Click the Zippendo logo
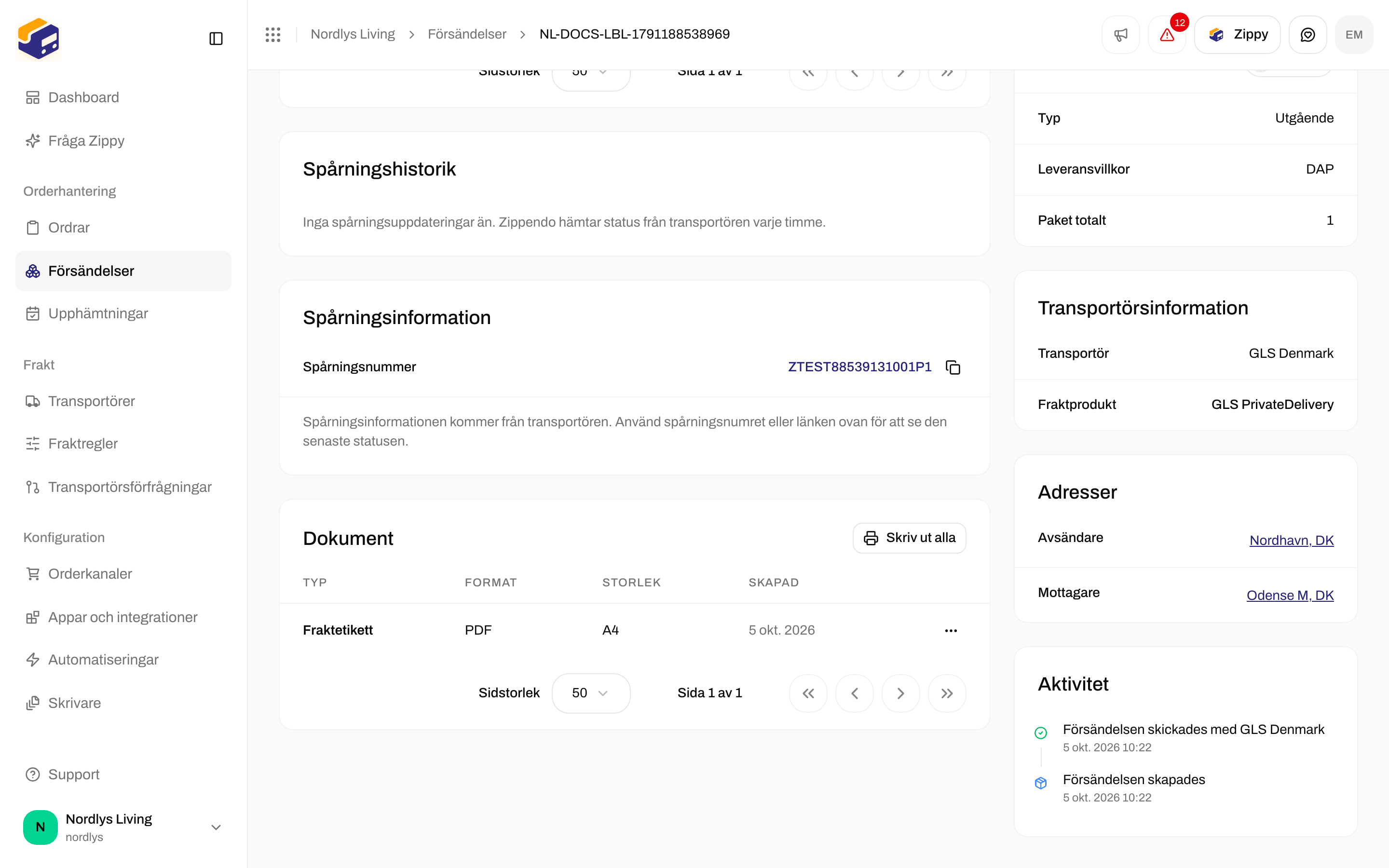The image size is (1389, 868). (39, 39)
